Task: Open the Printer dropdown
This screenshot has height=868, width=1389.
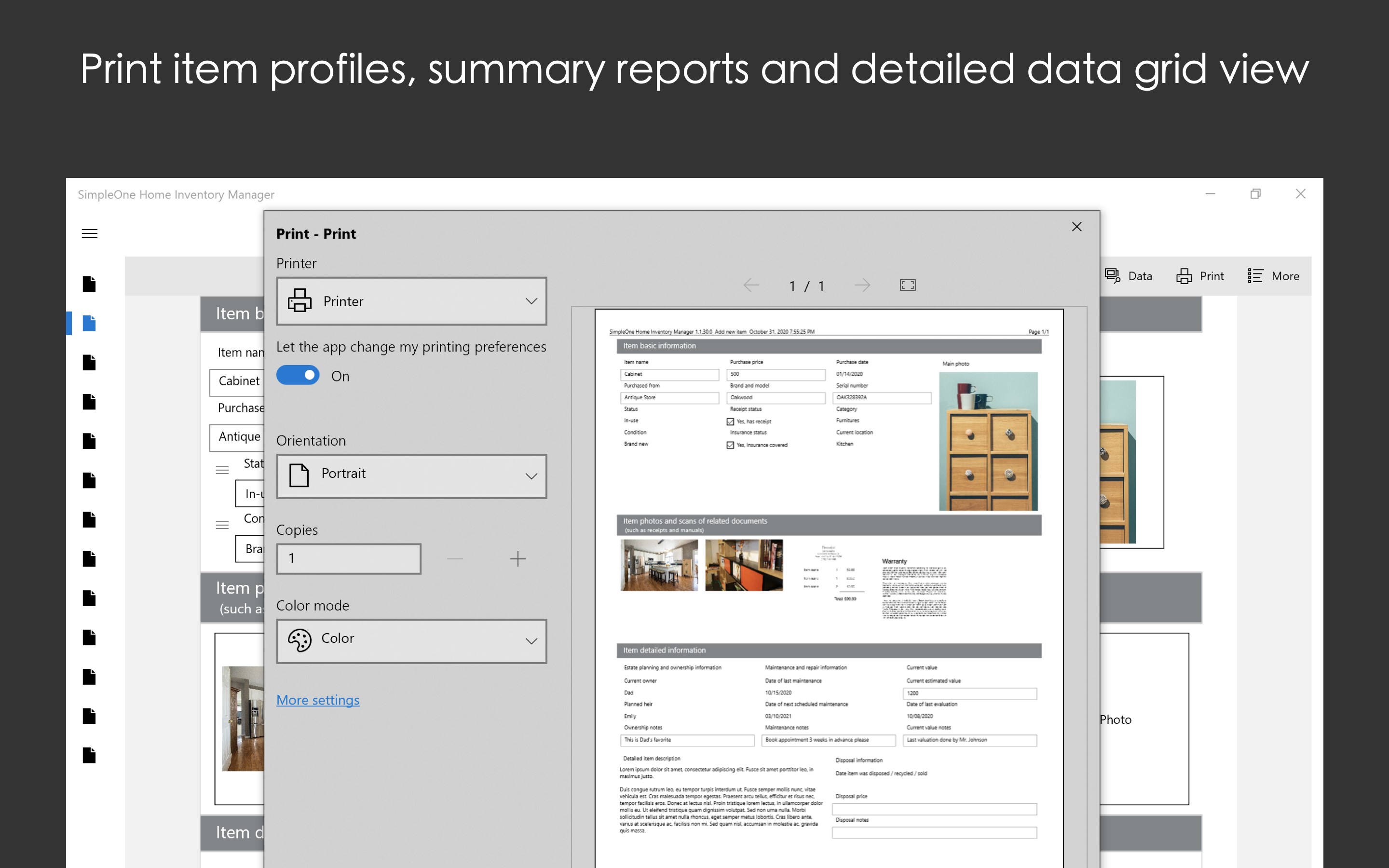Action: (x=411, y=301)
